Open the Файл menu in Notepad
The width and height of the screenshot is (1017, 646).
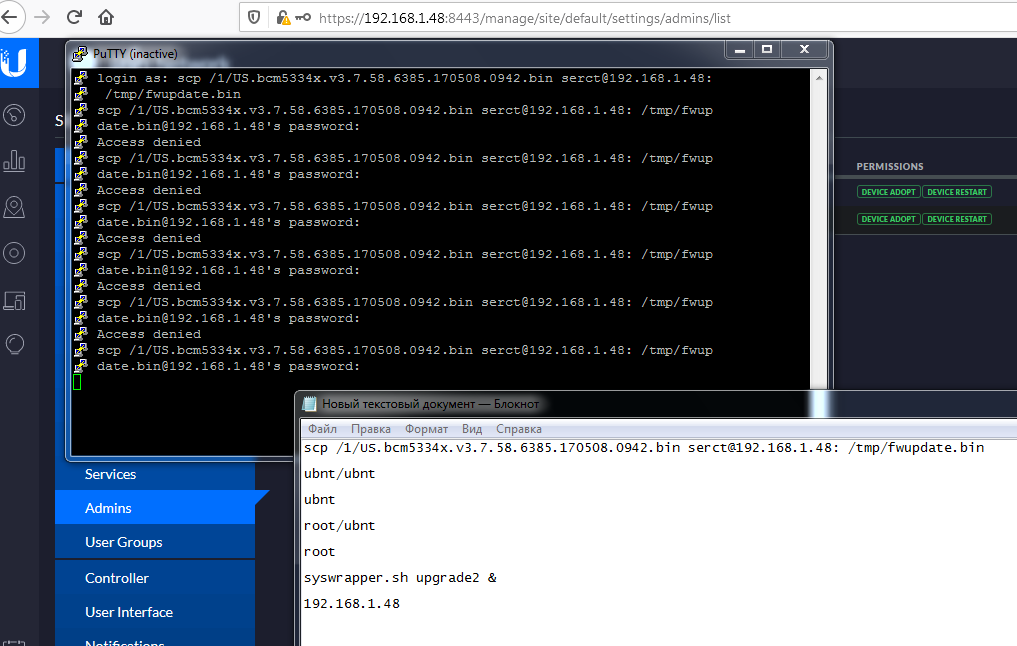point(322,429)
